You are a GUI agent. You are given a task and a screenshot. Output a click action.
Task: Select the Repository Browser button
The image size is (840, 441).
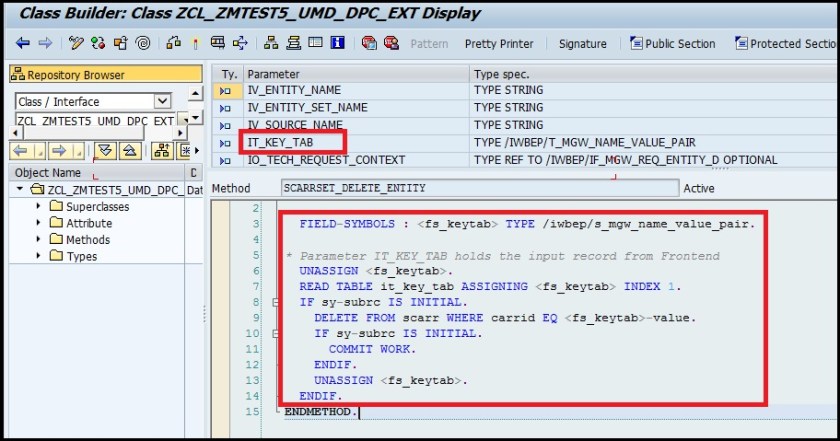[106, 74]
